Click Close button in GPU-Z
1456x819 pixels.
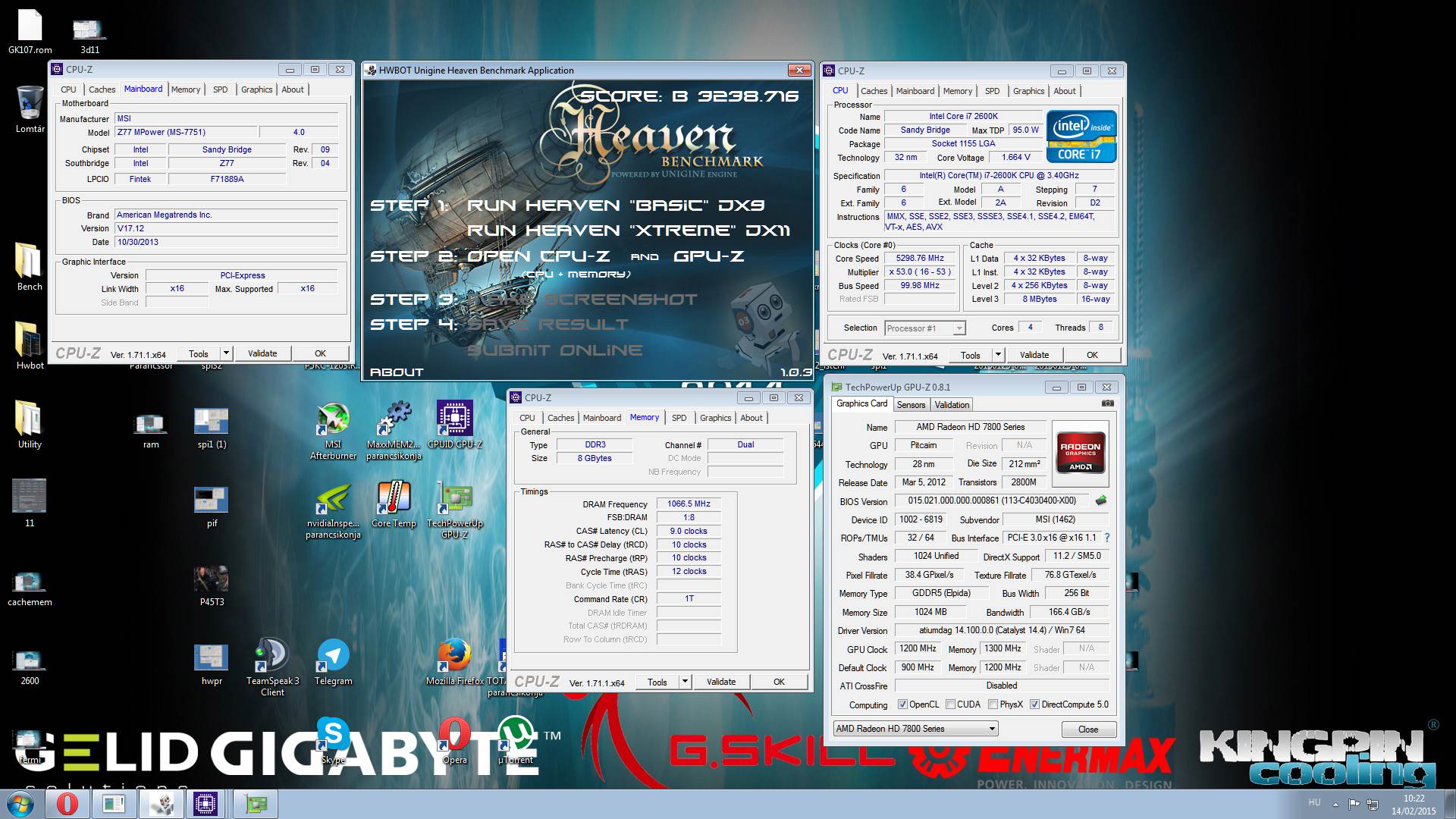(x=1088, y=730)
